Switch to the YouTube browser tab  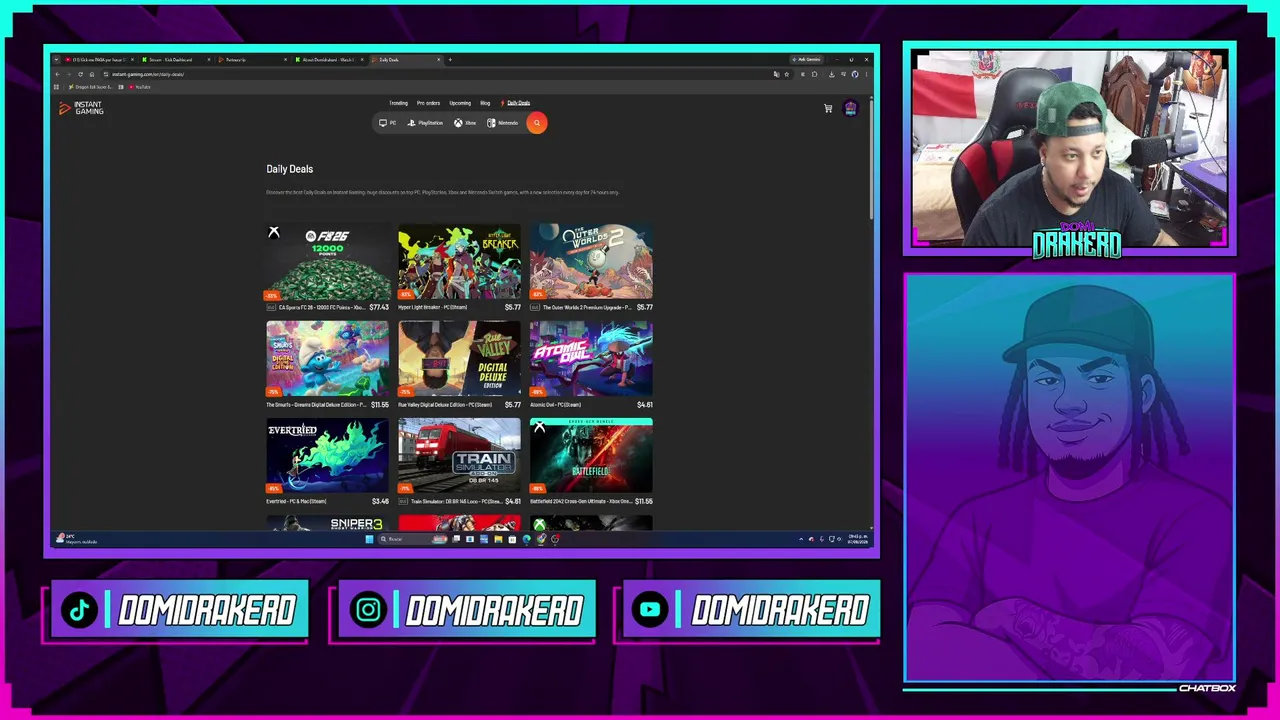click(98, 60)
